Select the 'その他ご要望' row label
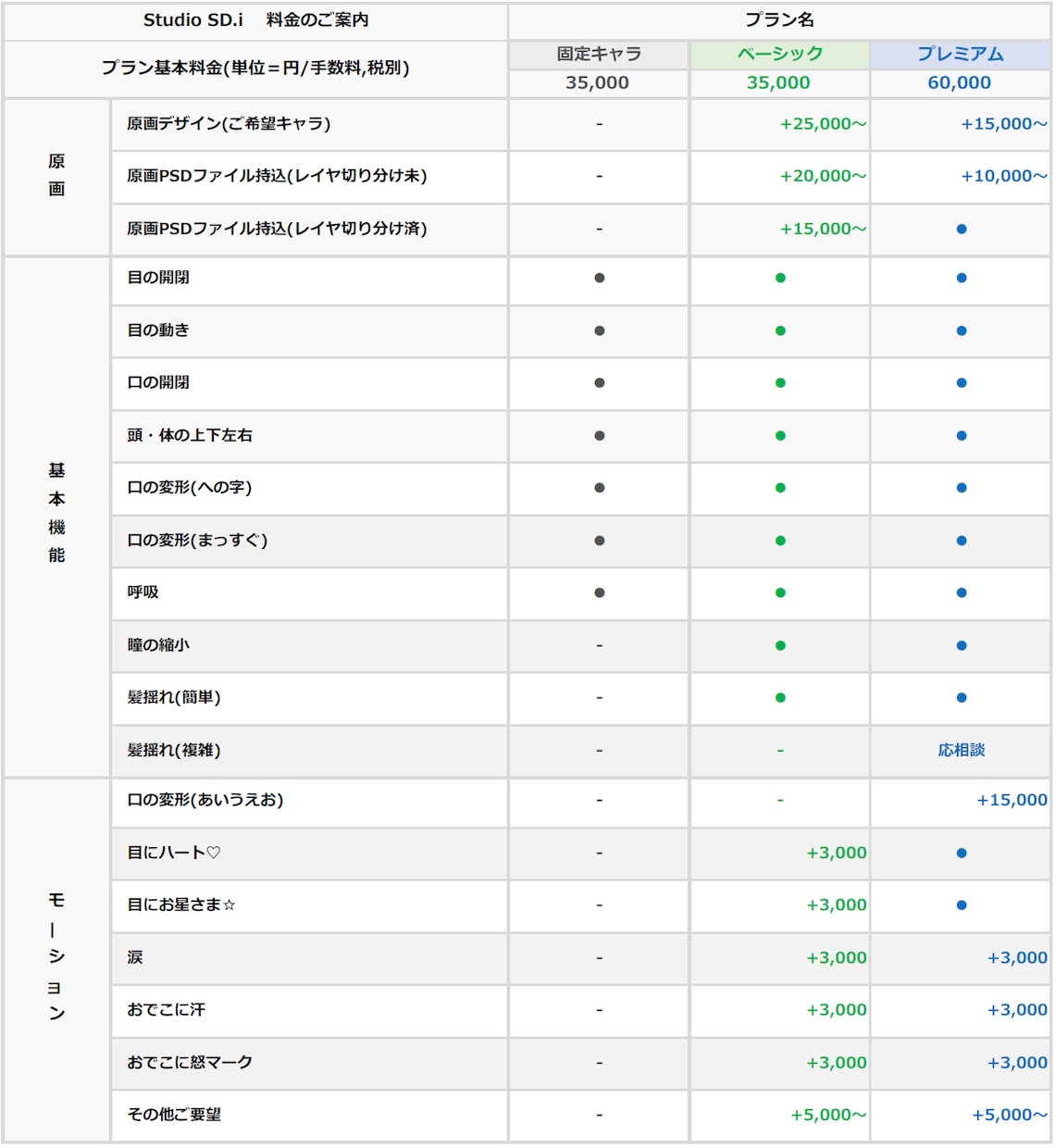Image resolution: width=1056 pixels, height=1148 pixels. coord(174,1114)
